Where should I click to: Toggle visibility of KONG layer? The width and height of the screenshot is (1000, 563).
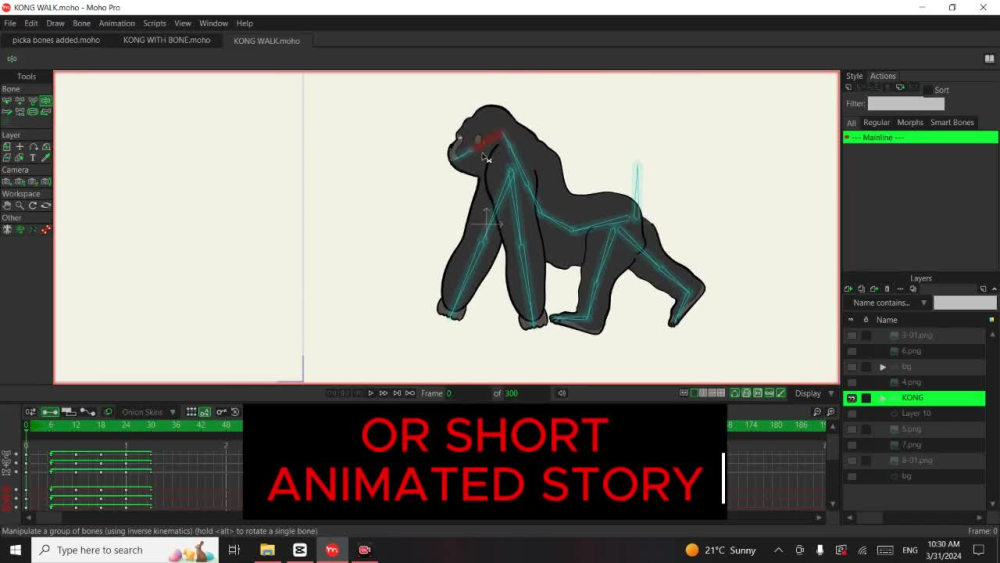tap(851, 398)
